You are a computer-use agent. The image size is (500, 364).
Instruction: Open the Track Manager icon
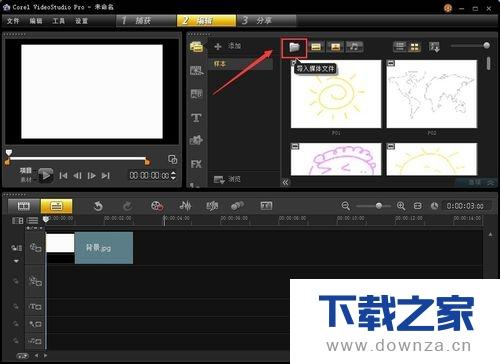coord(32,221)
